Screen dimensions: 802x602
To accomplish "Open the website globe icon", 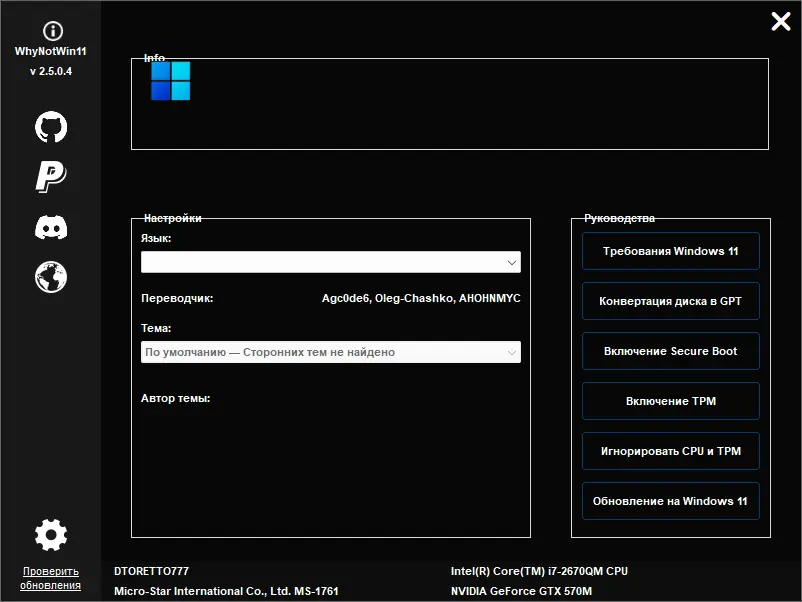I will coord(51,277).
